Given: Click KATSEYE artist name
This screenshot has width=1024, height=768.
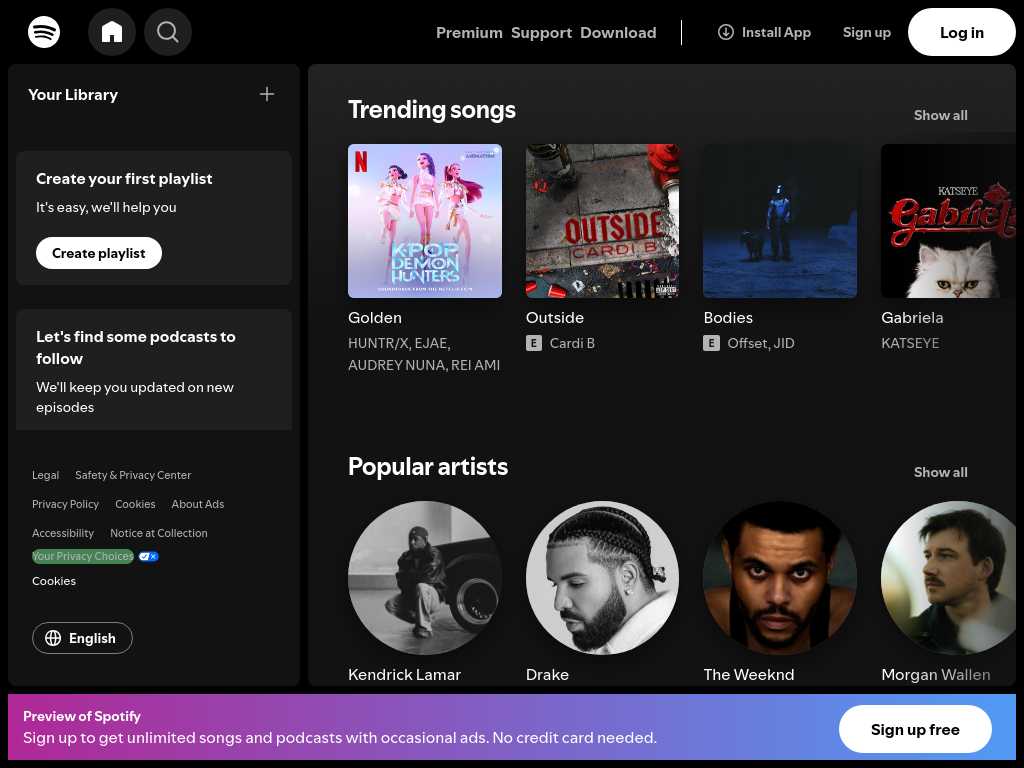Looking at the screenshot, I should point(910,343).
